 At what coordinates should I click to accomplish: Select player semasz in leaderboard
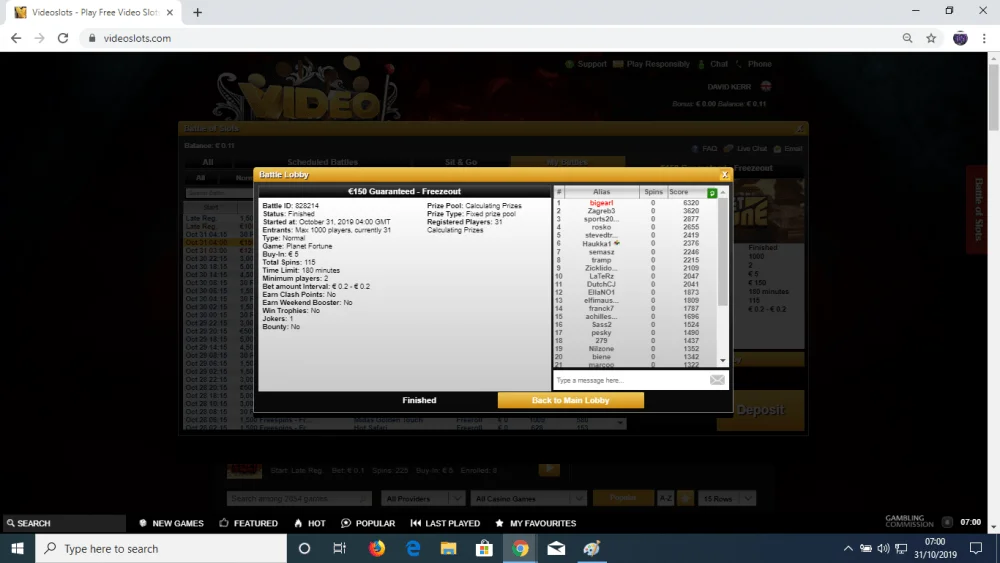pos(601,252)
